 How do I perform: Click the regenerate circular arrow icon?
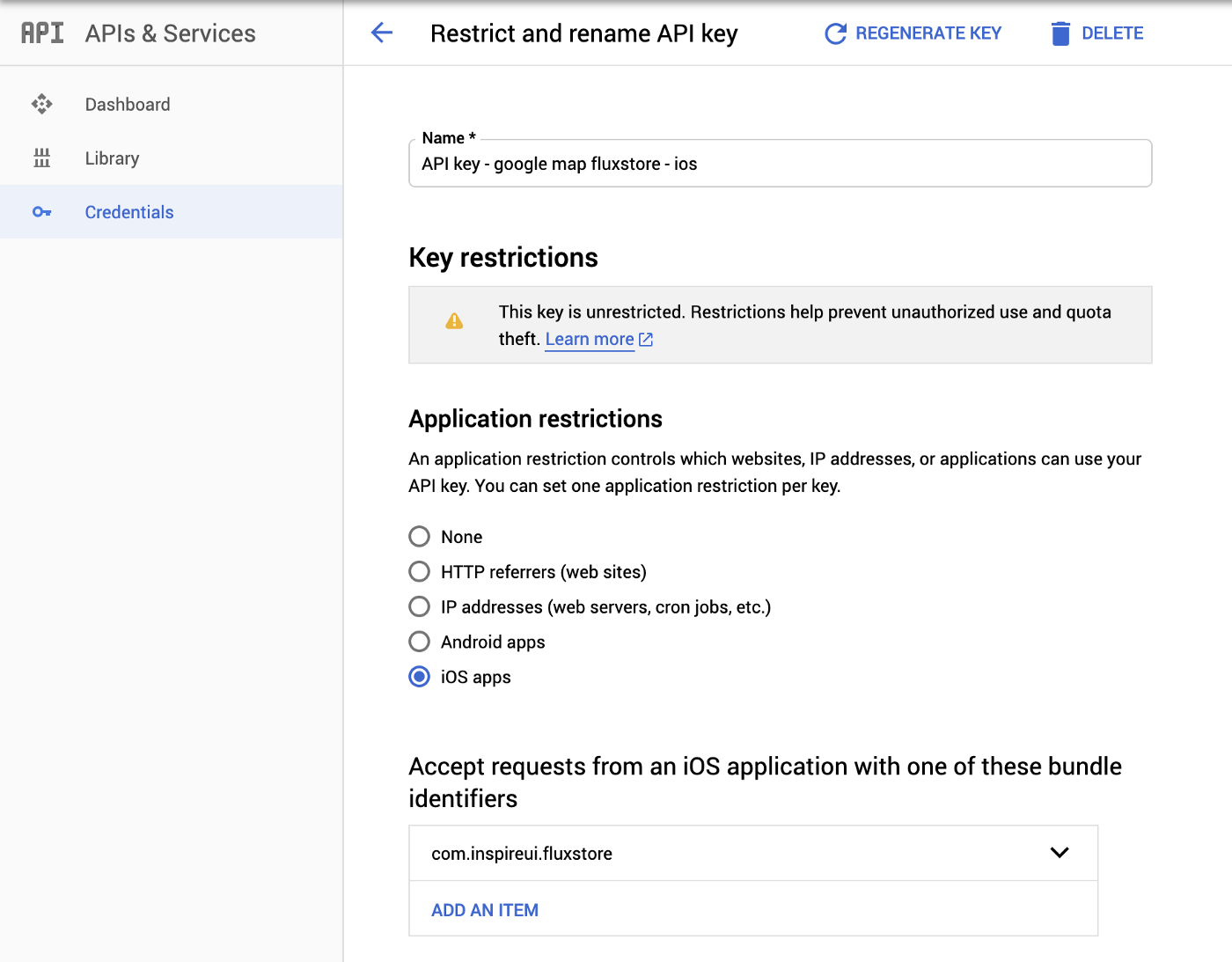pyautogui.click(x=835, y=33)
